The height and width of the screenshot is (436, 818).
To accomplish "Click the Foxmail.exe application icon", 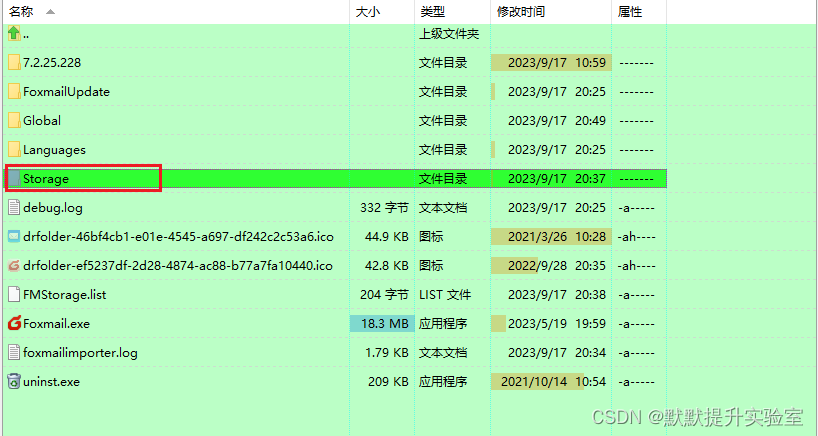I will click(x=14, y=323).
